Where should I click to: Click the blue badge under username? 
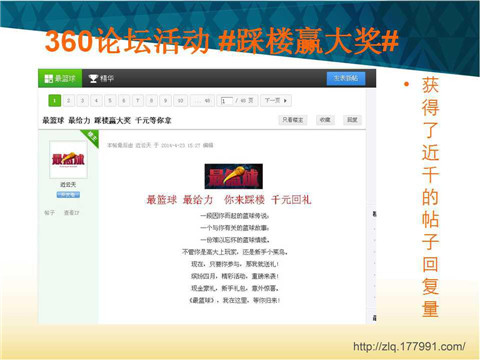68,195
